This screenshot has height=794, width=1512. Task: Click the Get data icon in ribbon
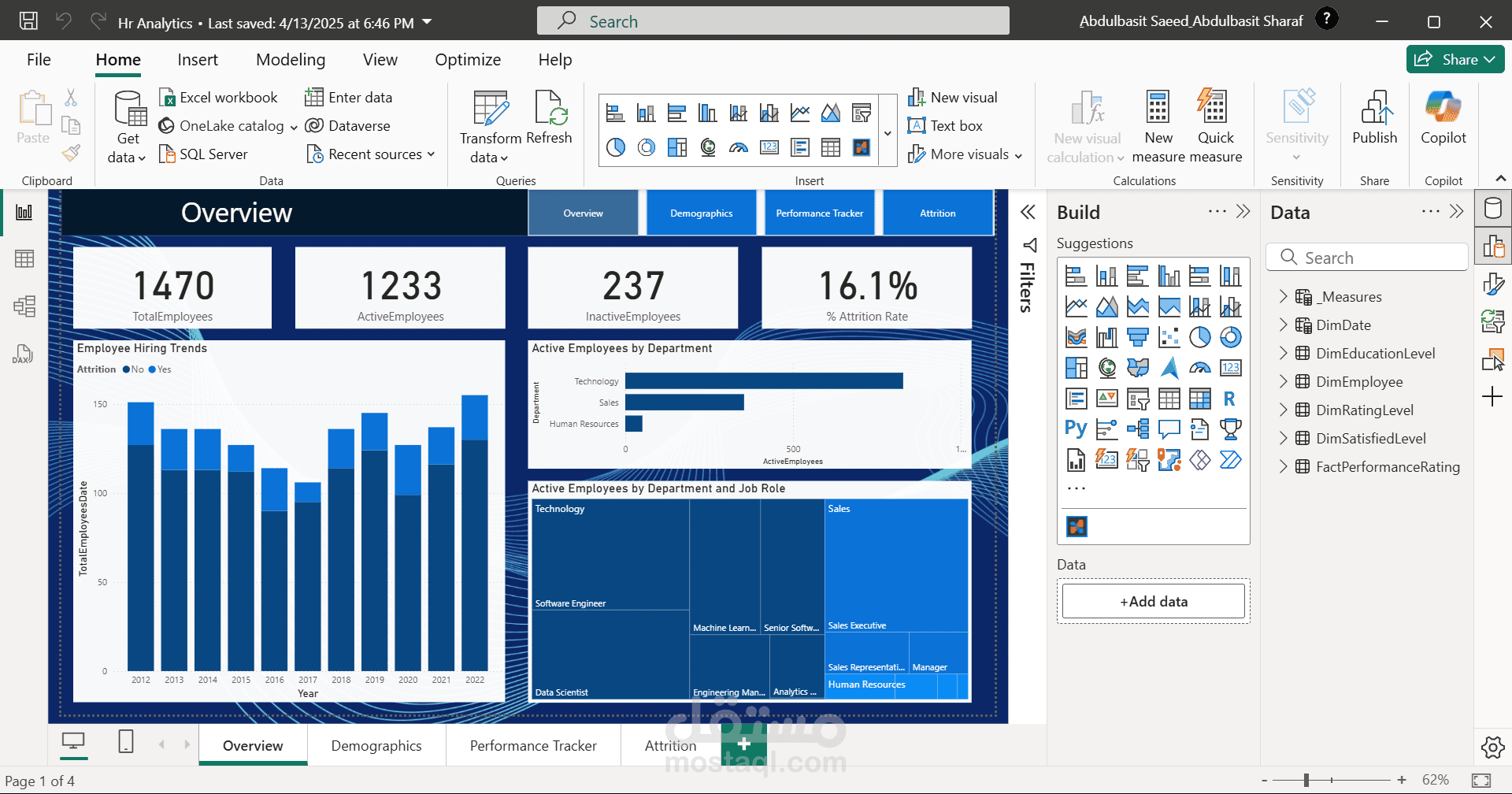point(129,109)
